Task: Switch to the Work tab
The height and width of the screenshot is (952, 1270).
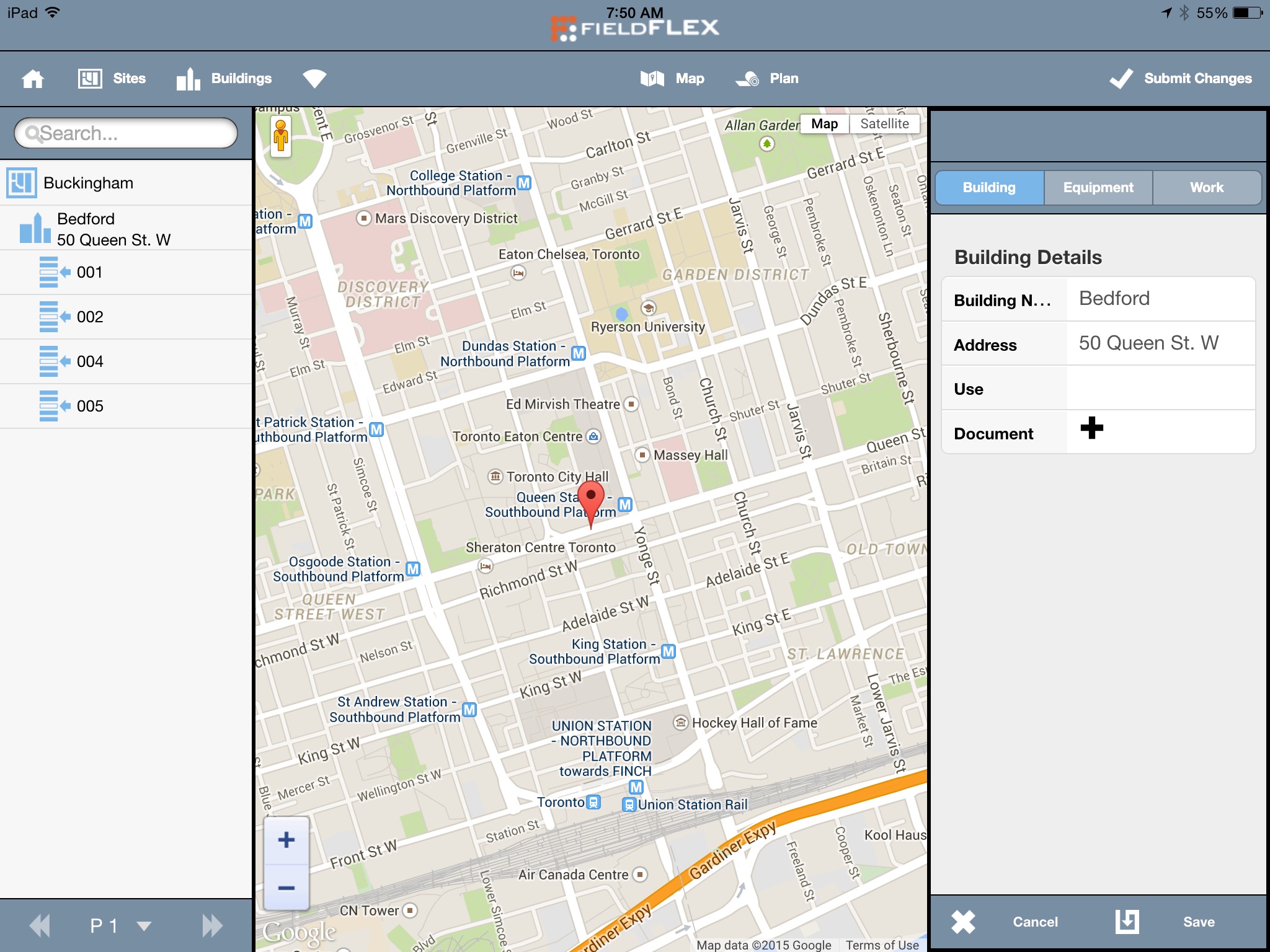Action: [1206, 188]
